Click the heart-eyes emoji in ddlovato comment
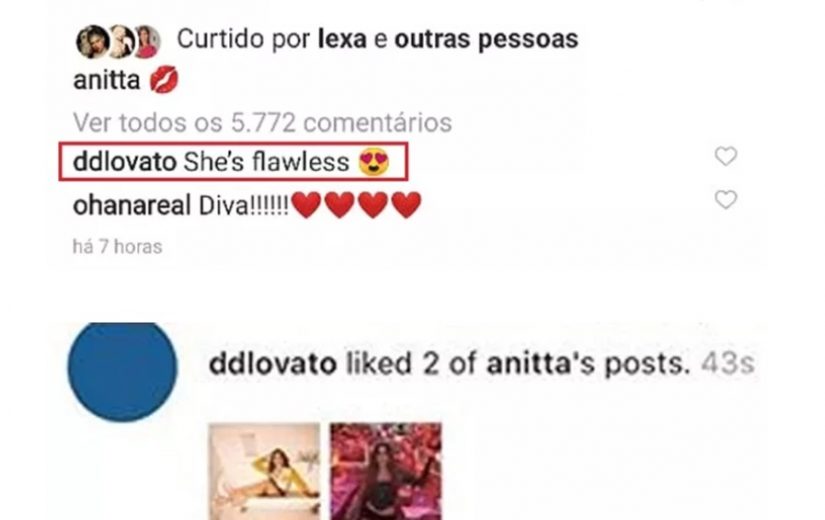The image size is (825, 520). tap(374, 162)
